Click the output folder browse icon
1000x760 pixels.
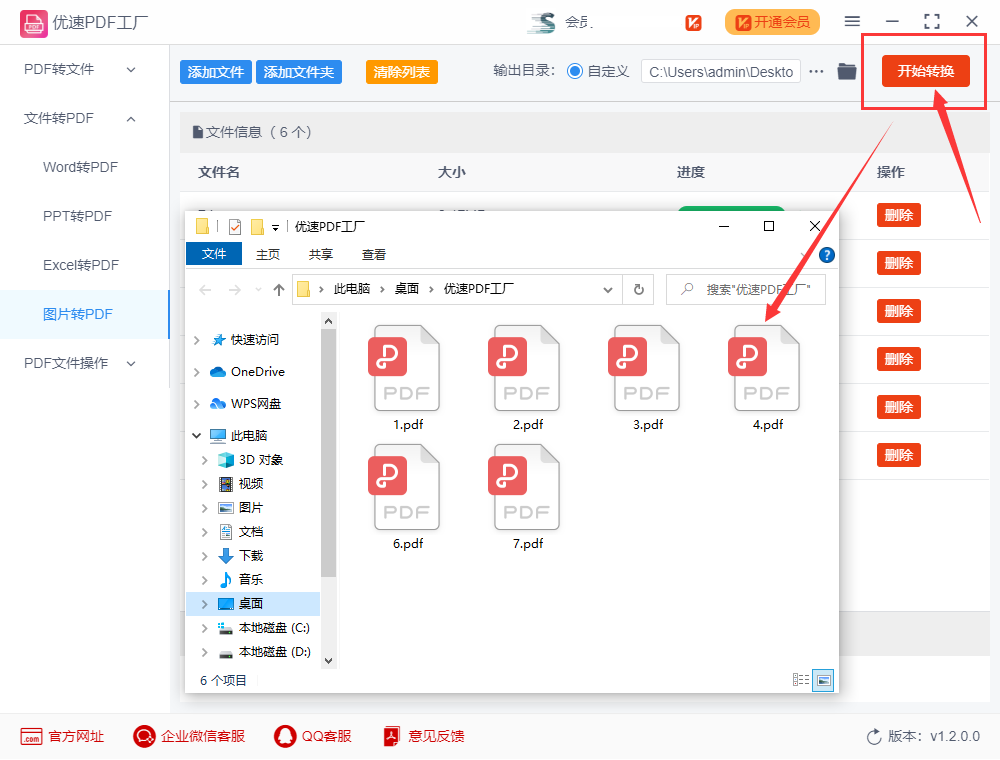pyautogui.click(x=846, y=71)
